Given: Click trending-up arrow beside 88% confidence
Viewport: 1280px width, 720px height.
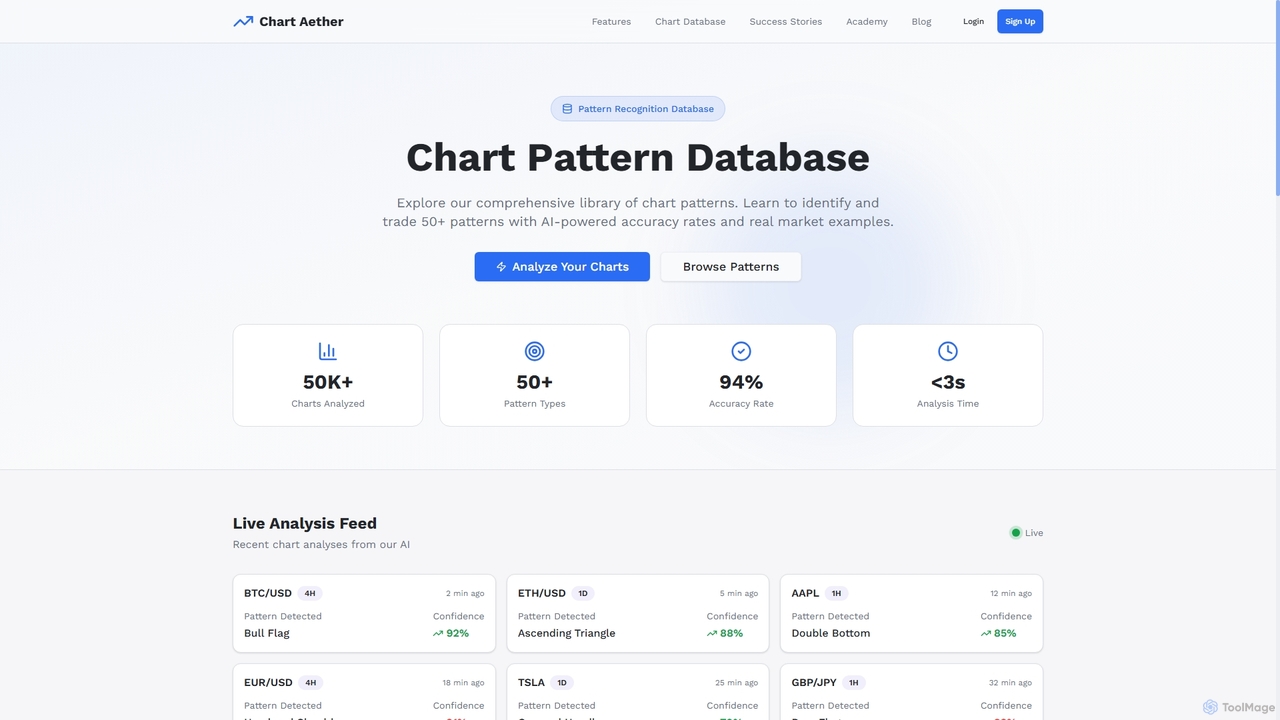Looking at the screenshot, I should point(712,633).
